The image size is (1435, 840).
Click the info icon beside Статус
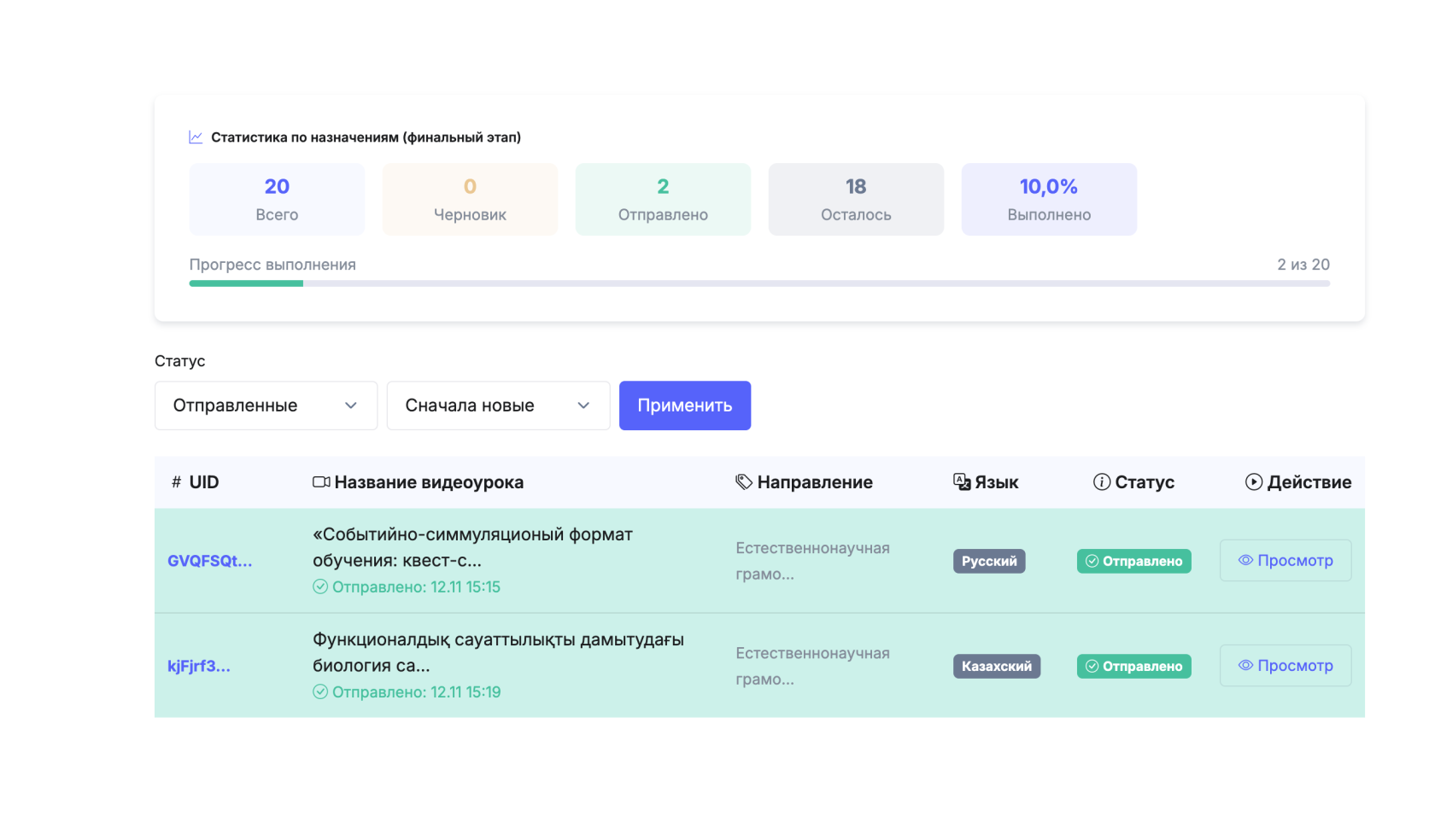[1102, 482]
